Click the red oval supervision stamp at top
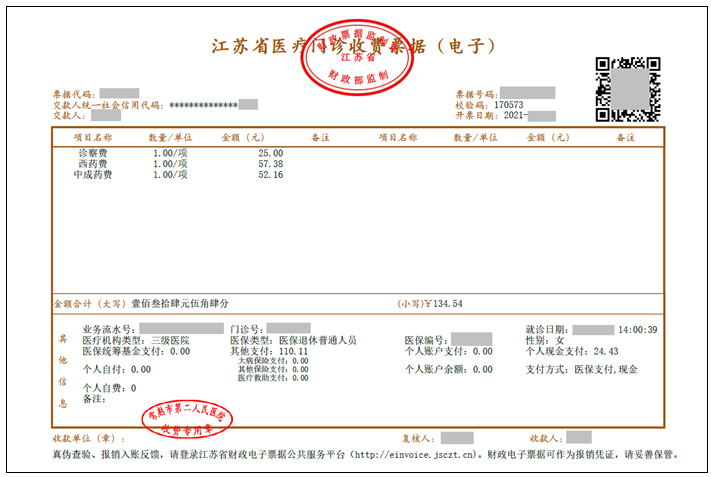The height and width of the screenshot is (477, 711). tap(357, 58)
